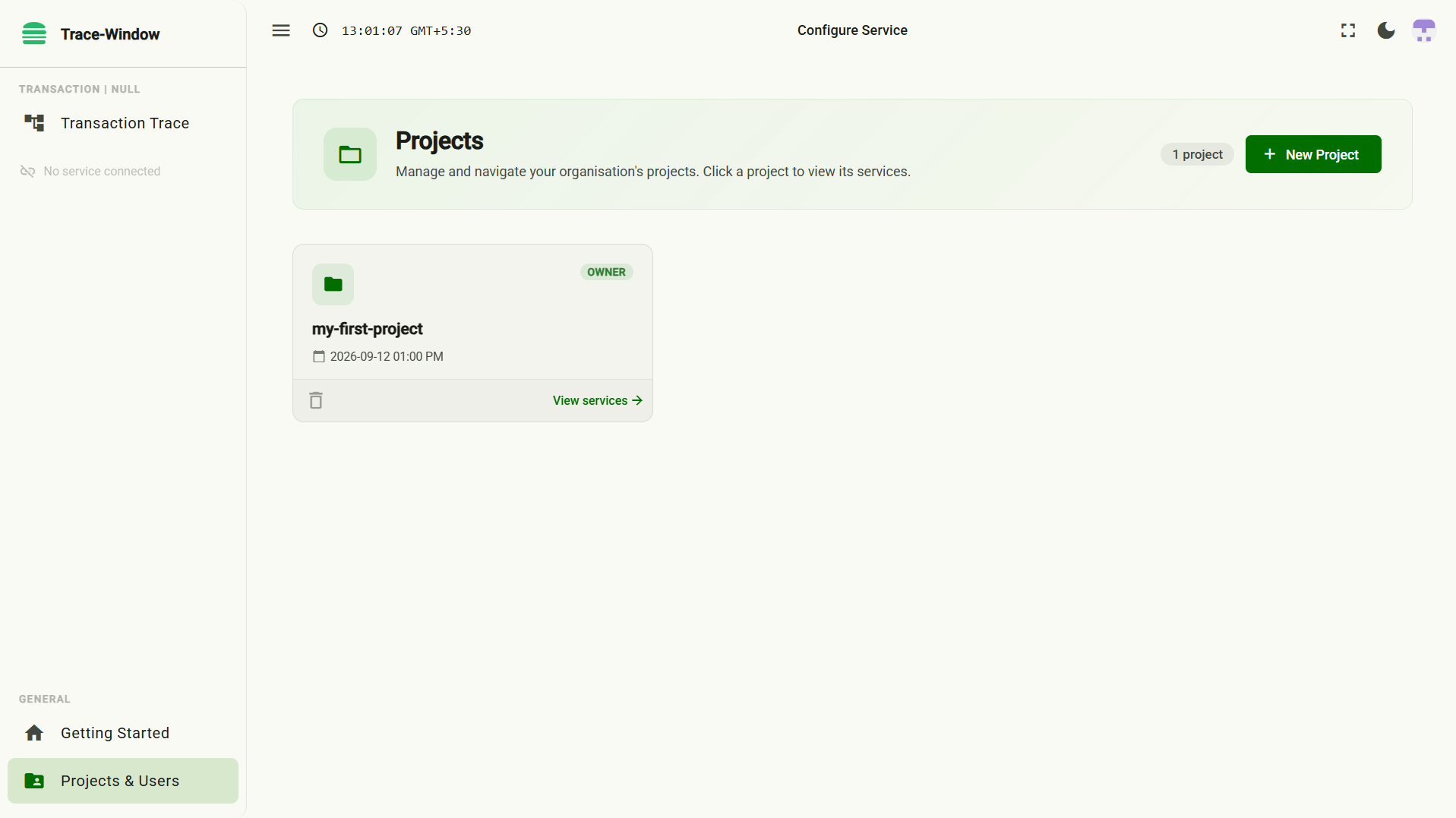Enter fullscreen mode
Image resolution: width=1456 pixels, height=818 pixels.
1348,30
